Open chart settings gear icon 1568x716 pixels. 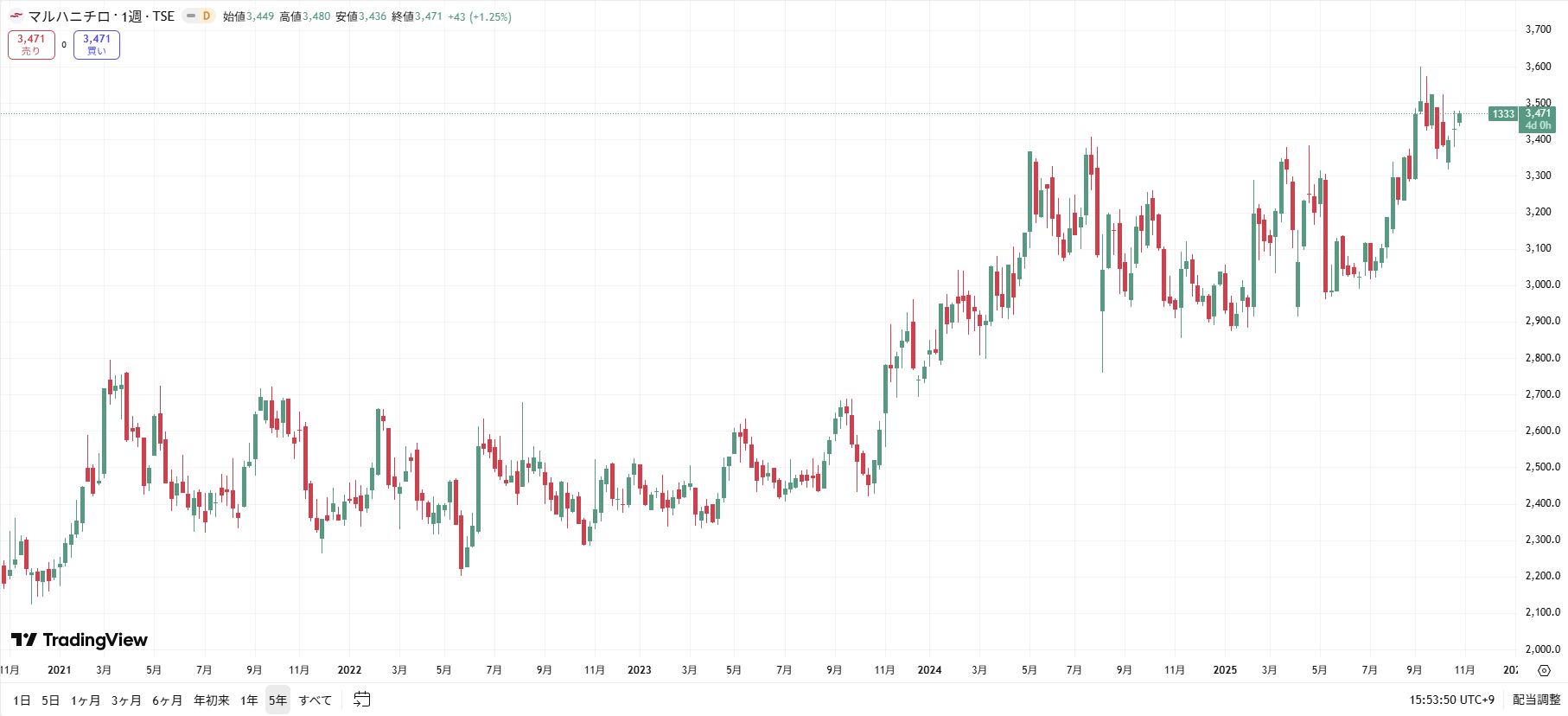(x=1544, y=670)
